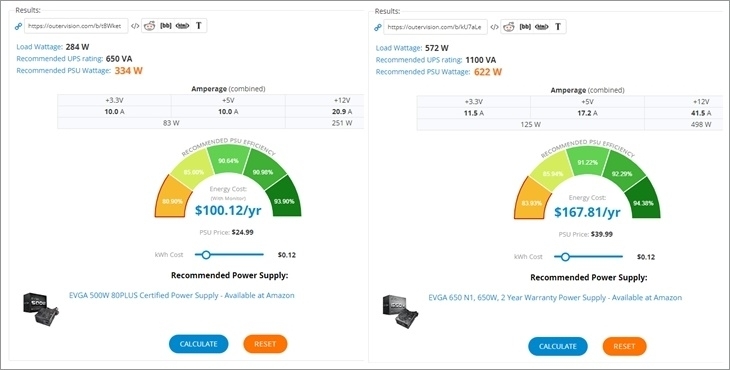Select the outervision.com/b/t8Wket URL field
Viewport: 730px width, 370px height.
[x=76, y=26]
